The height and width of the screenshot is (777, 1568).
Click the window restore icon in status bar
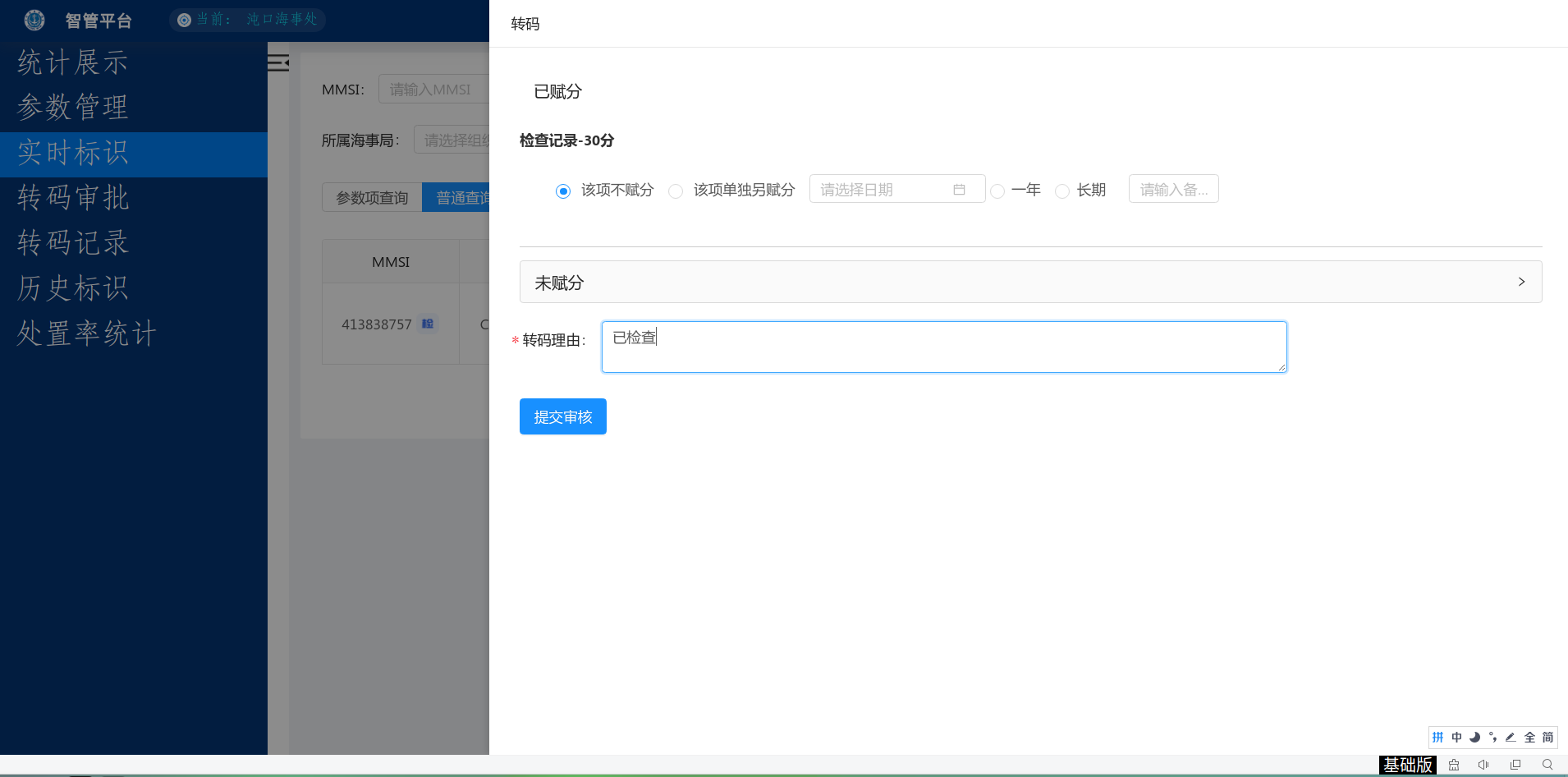1515,765
